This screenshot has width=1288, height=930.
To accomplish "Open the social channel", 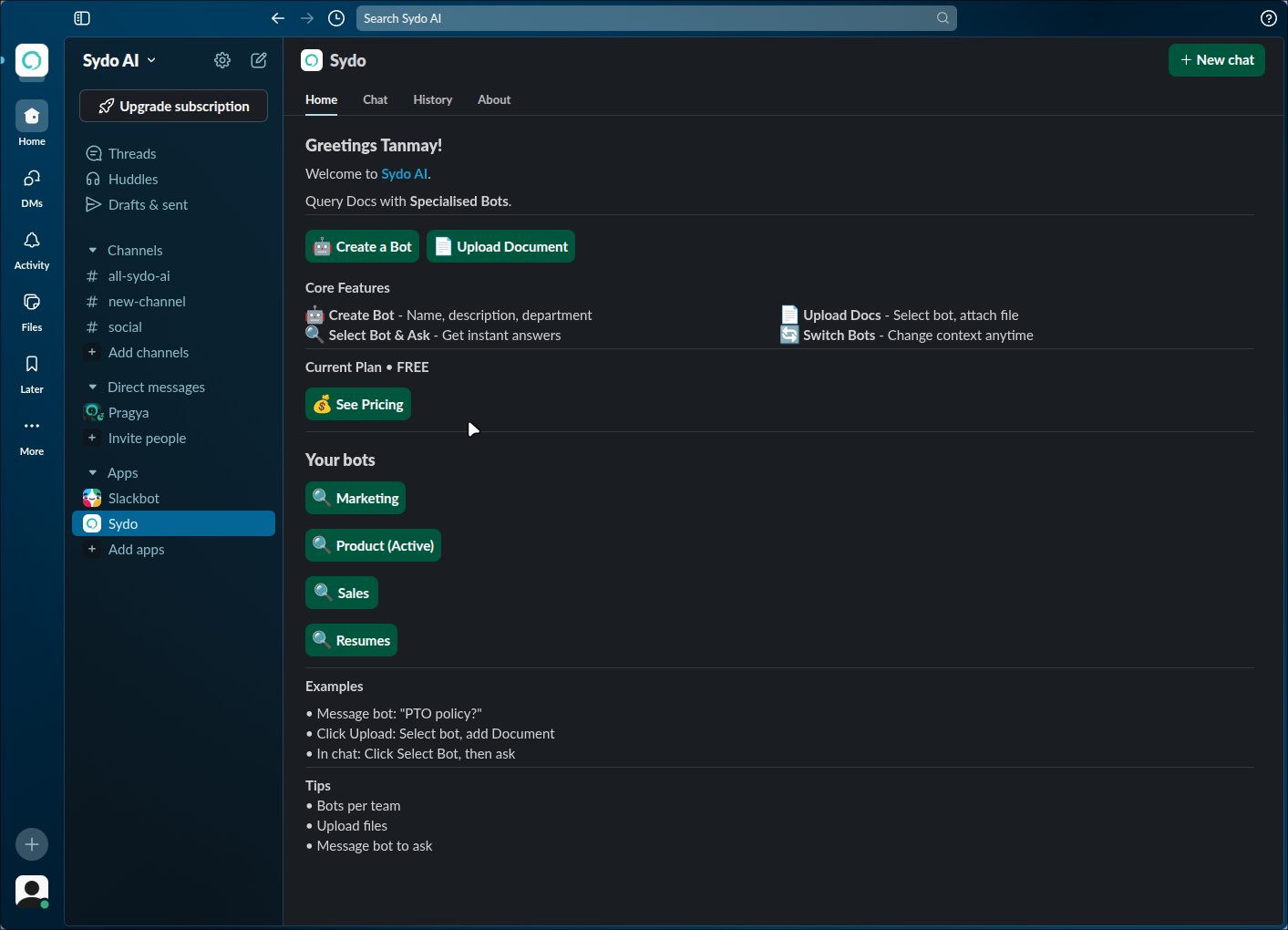I will pos(173,326).
